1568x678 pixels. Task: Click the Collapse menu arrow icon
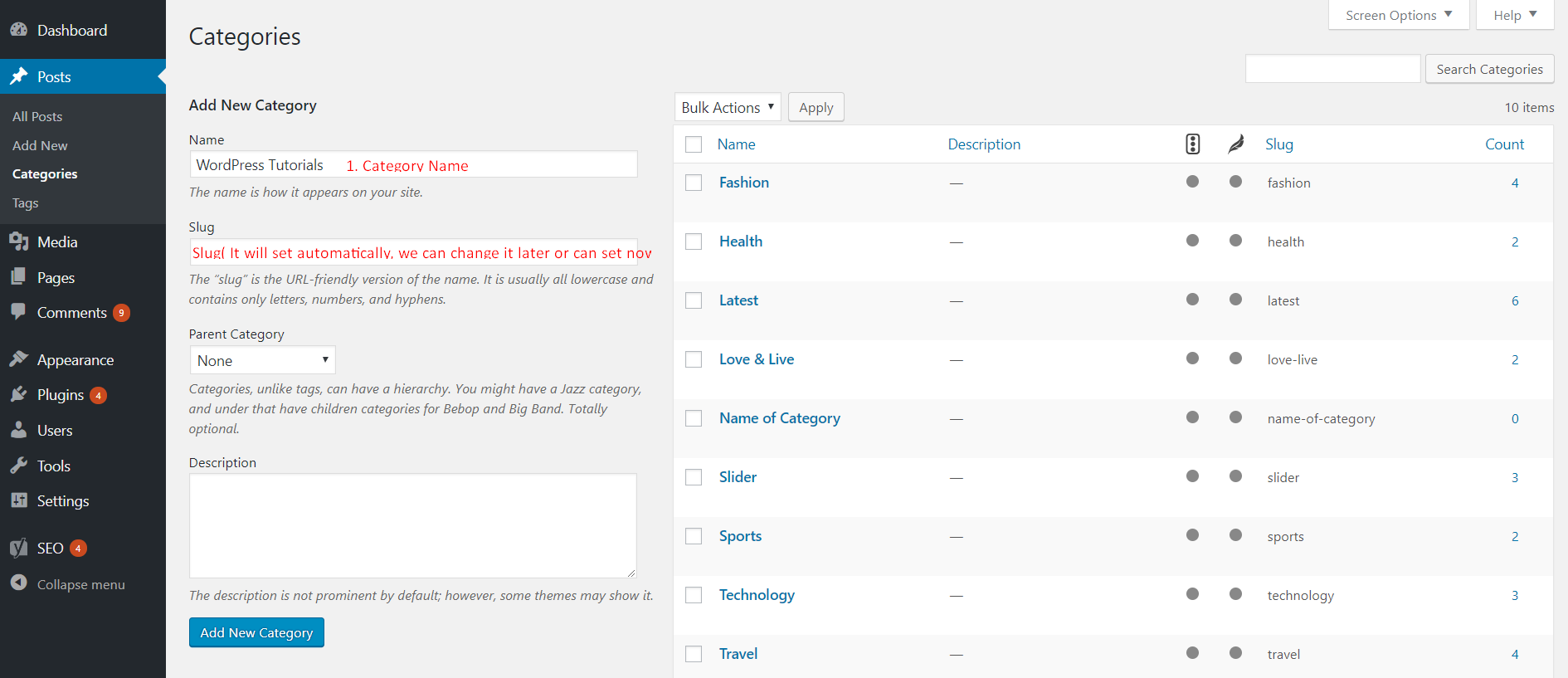(18, 583)
